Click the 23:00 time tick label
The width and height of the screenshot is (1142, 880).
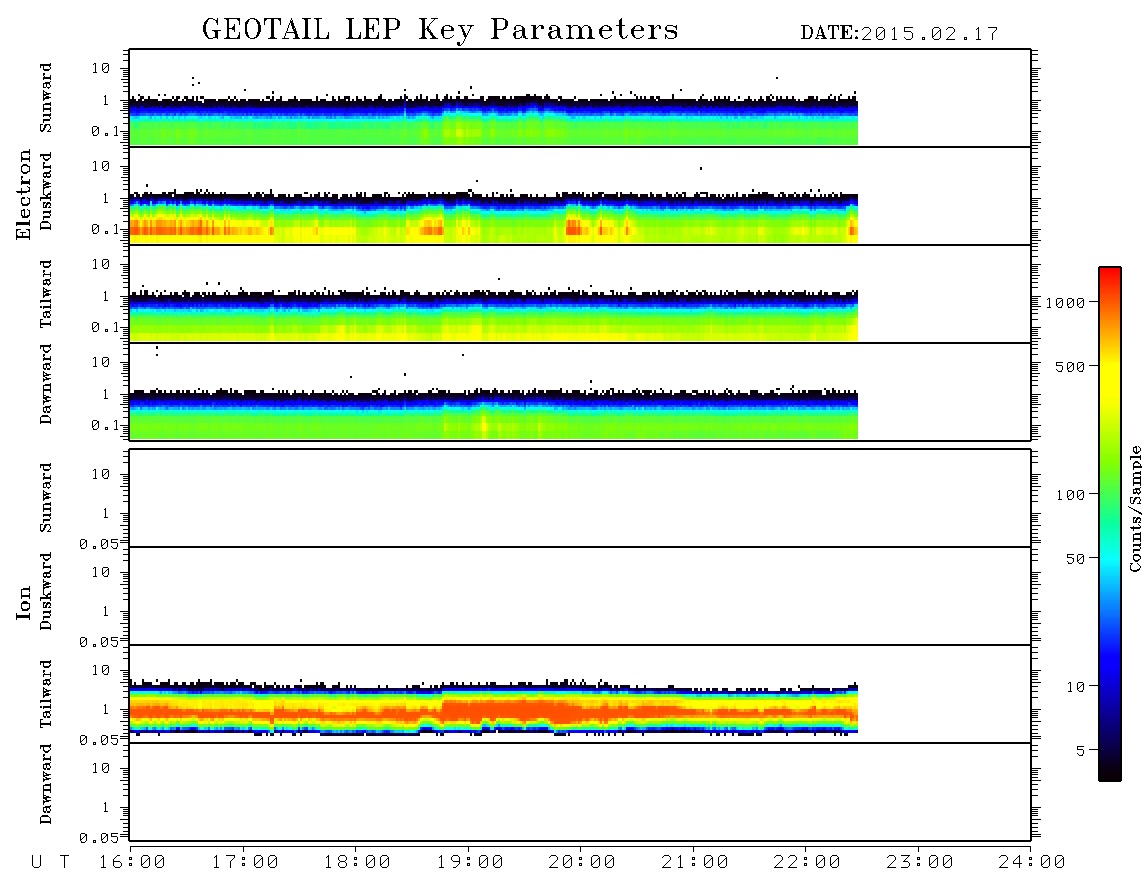point(920,863)
